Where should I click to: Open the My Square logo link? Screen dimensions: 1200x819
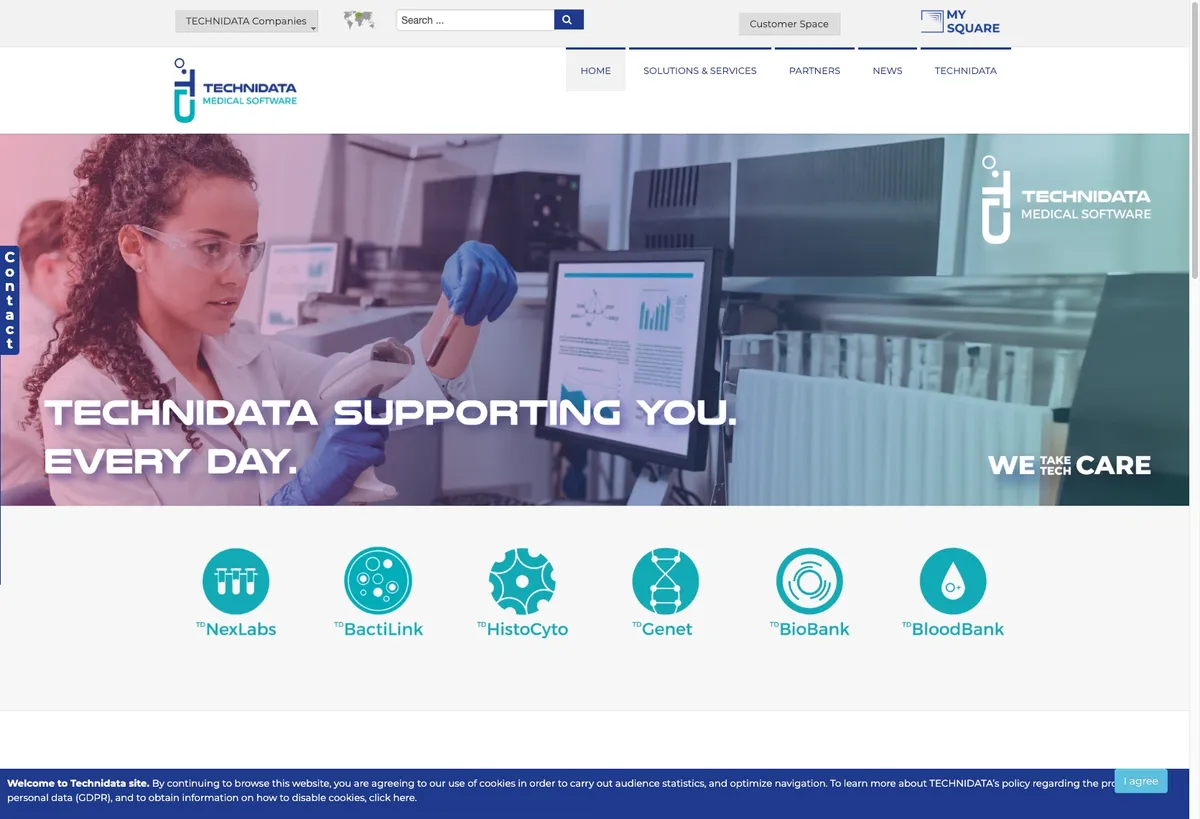pos(960,22)
